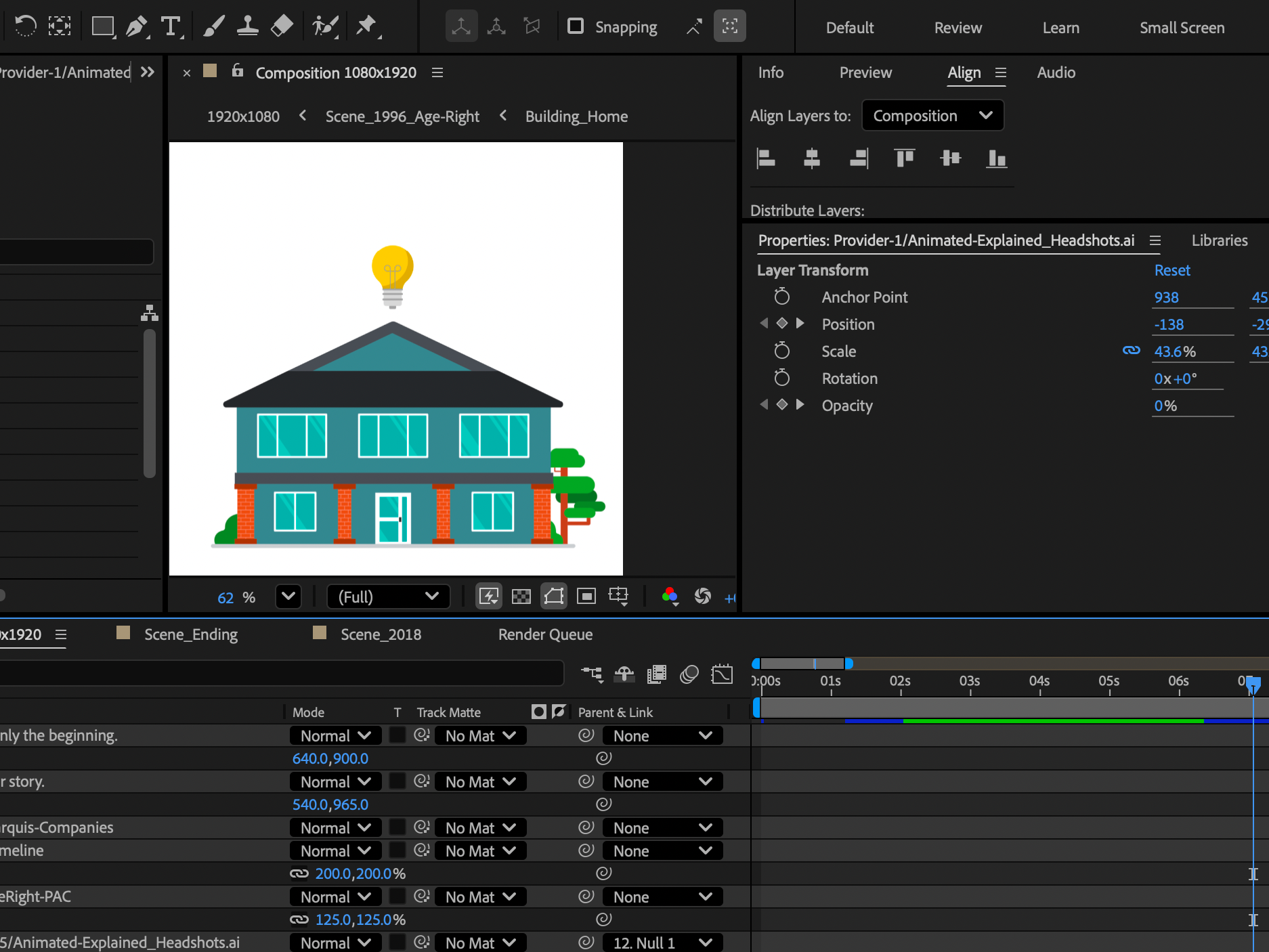The image size is (1269, 952).
Task: Click Align Top icon
Action: tap(905, 158)
